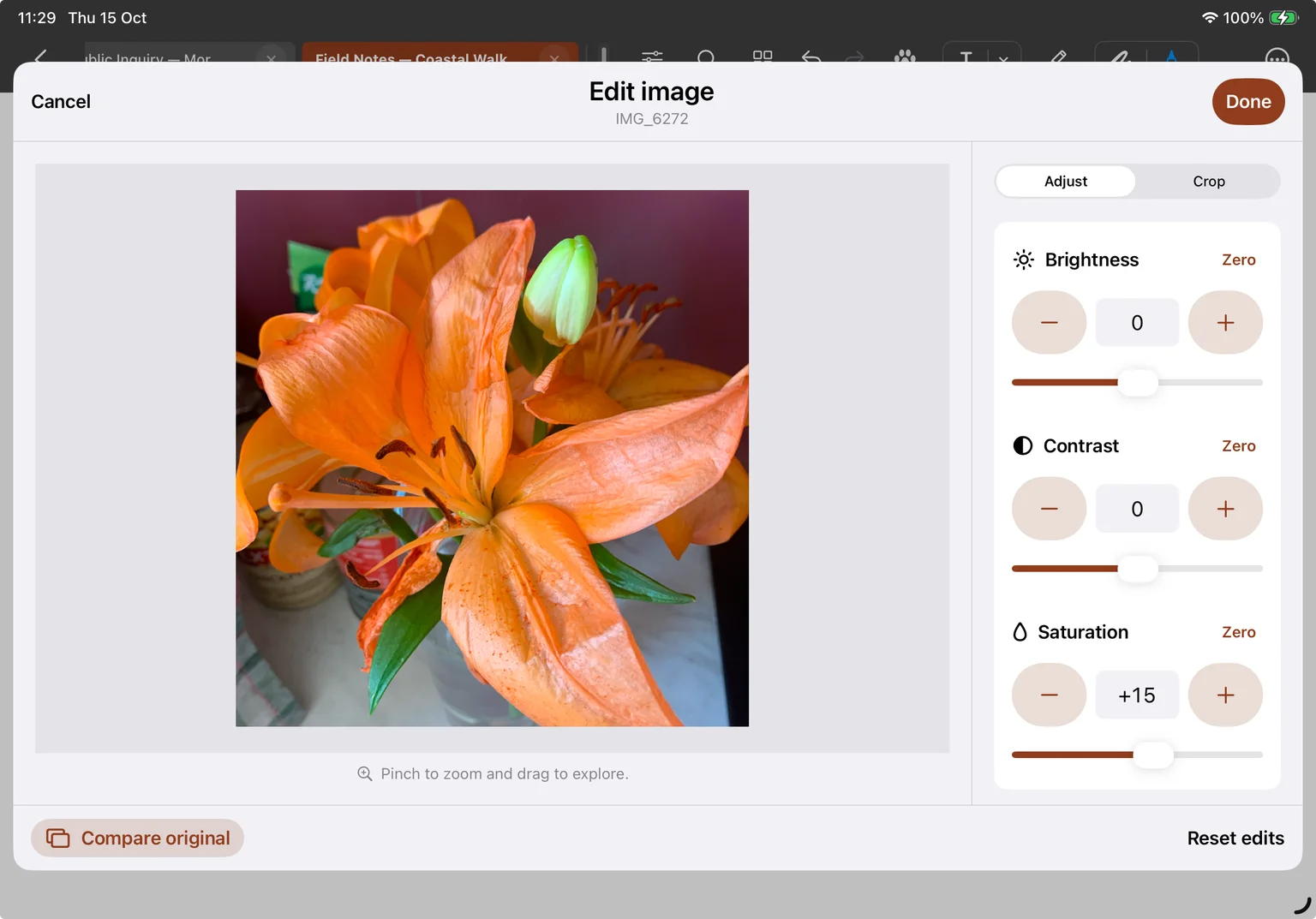1316x919 pixels.
Task: Click the magnifier icon beside pinch hint
Action: [364, 773]
